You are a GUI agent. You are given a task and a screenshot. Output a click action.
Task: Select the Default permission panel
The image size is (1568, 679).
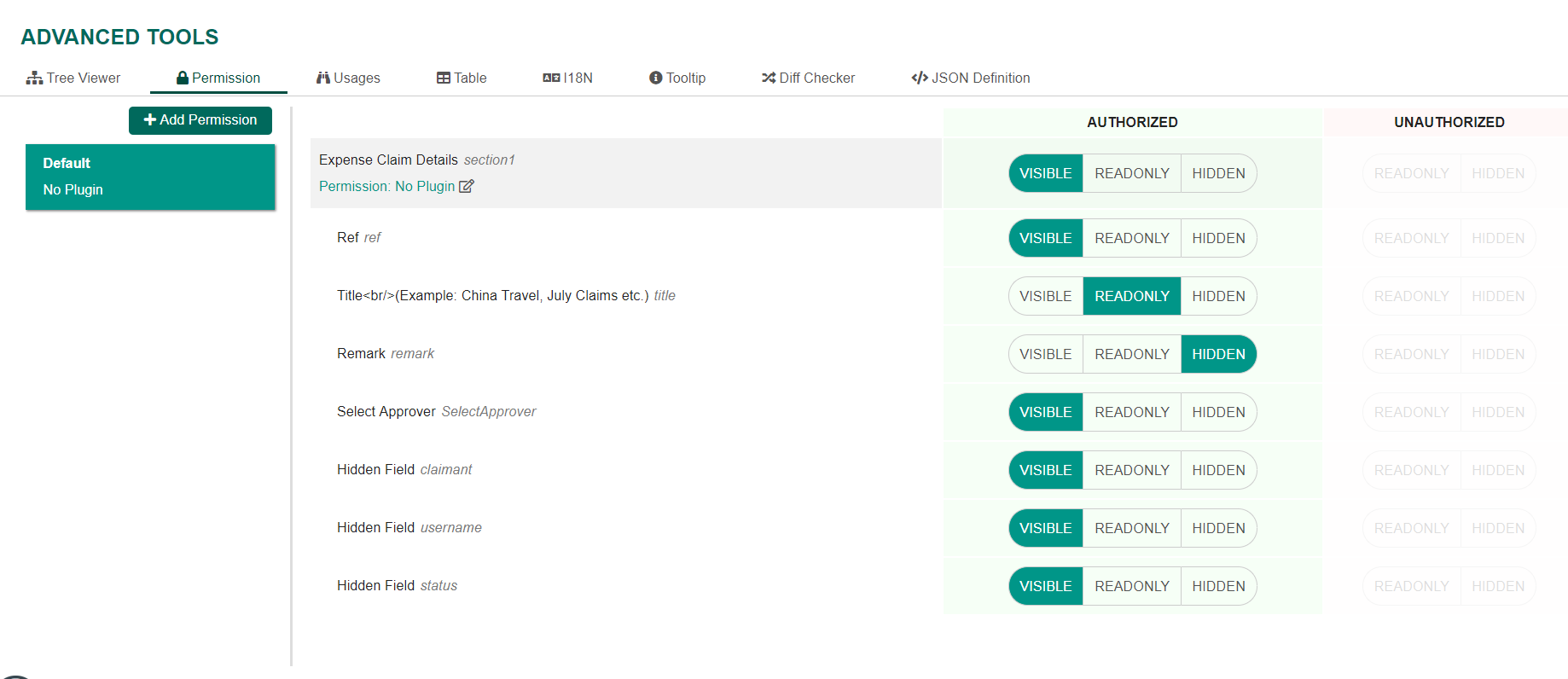(x=150, y=177)
